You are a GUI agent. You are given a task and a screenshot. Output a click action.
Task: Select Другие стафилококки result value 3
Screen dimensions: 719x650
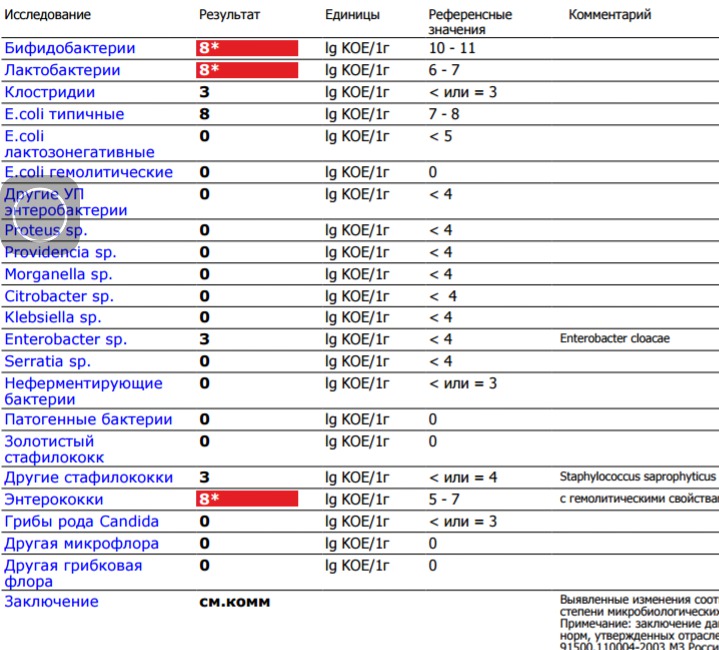click(x=205, y=478)
